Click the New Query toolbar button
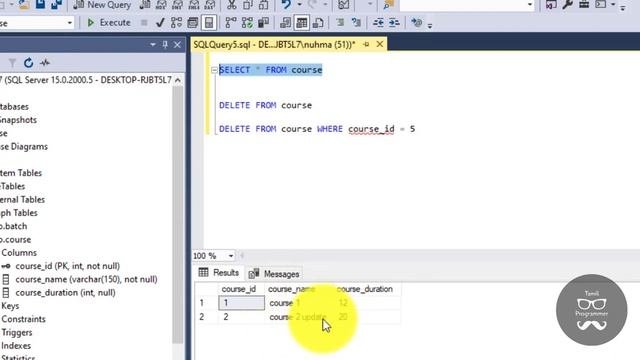Viewport: 640px width, 360px height. click(102, 5)
